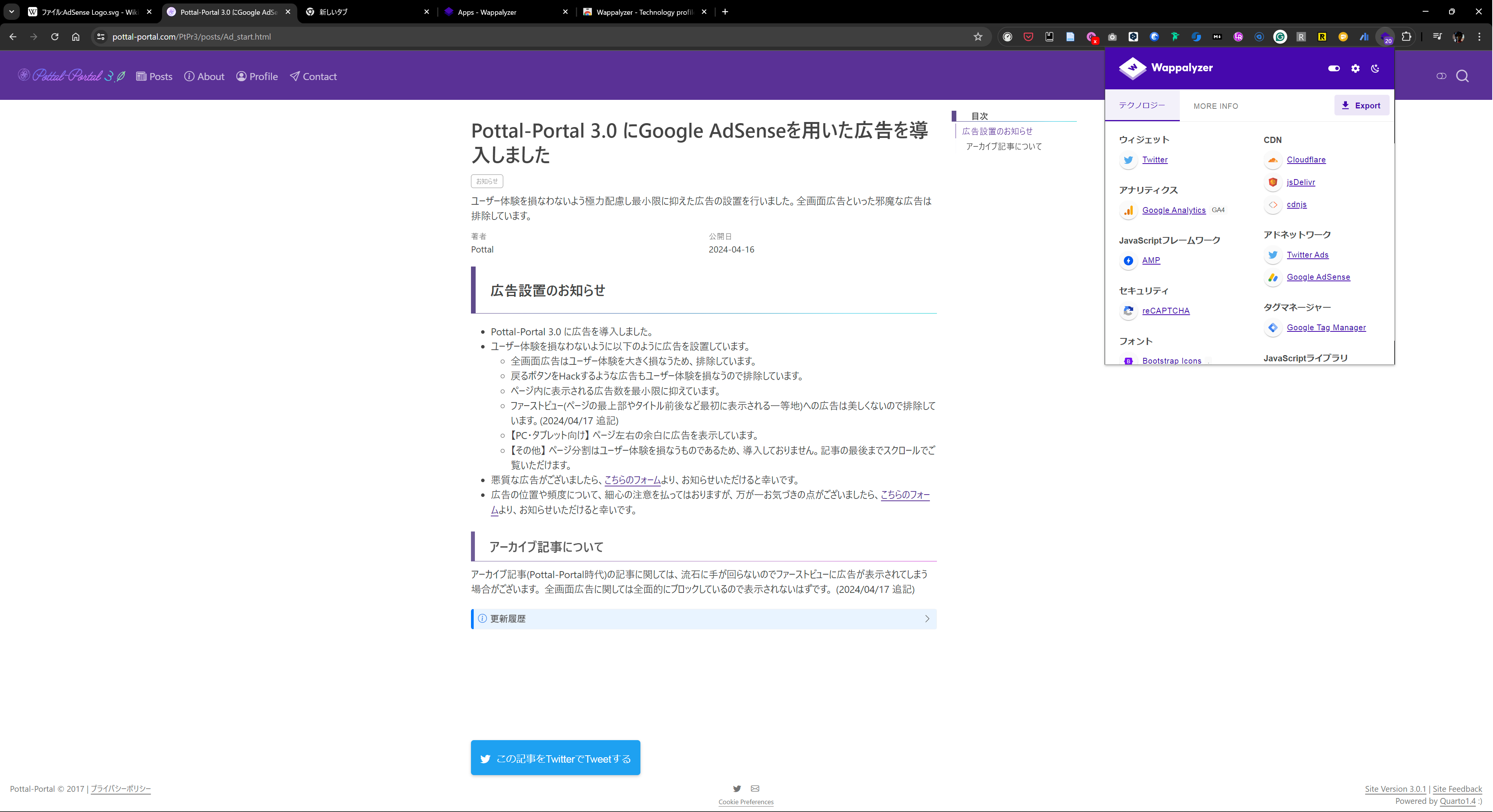The image size is (1493, 812).
Task: Switch to MORE INFO tab
Action: (x=1216, y=106)
